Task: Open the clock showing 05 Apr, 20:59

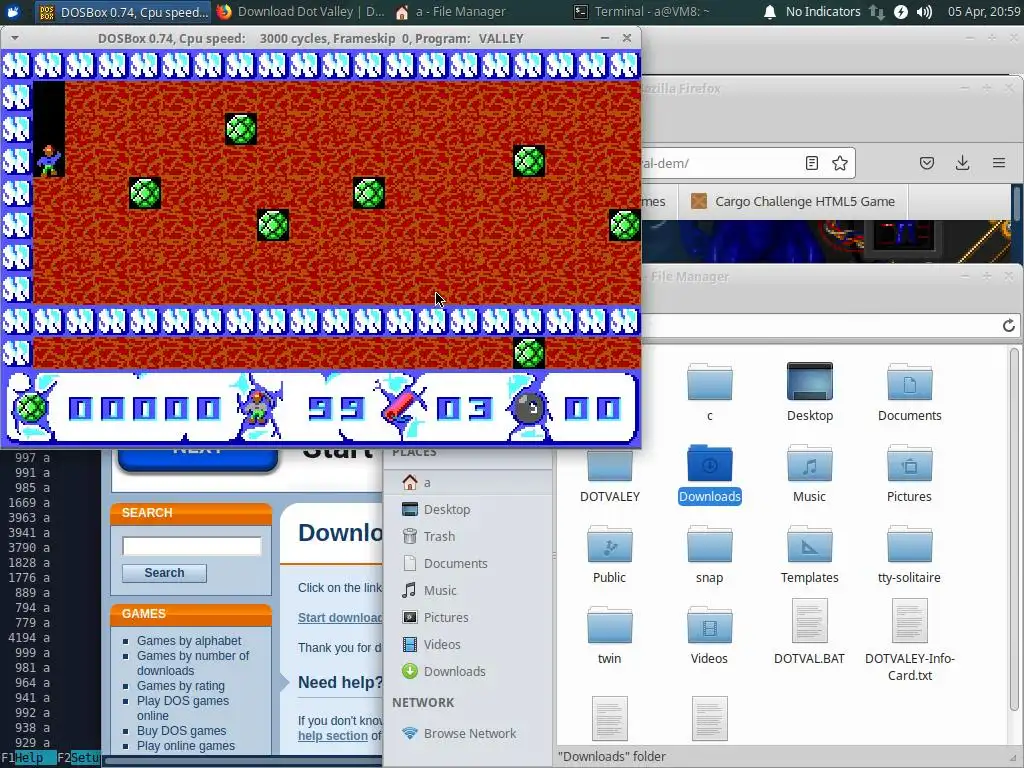Action: (x=984, y=12)
